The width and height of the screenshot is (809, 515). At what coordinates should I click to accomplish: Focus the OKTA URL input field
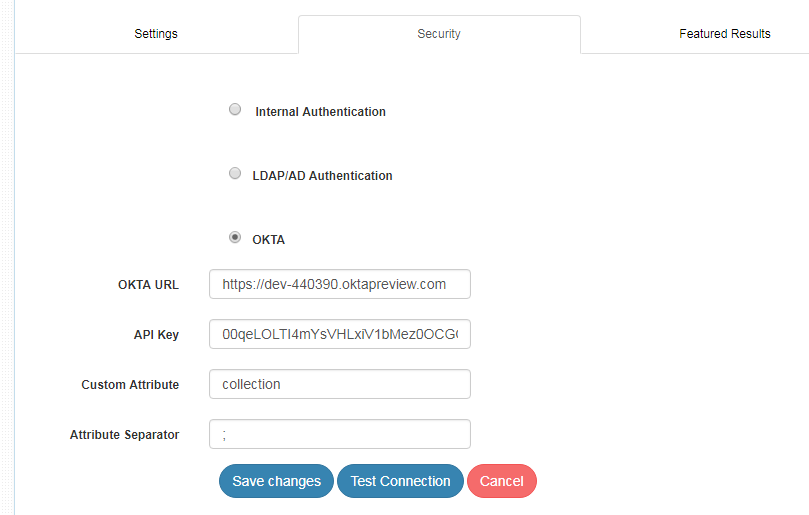[339, 284]
